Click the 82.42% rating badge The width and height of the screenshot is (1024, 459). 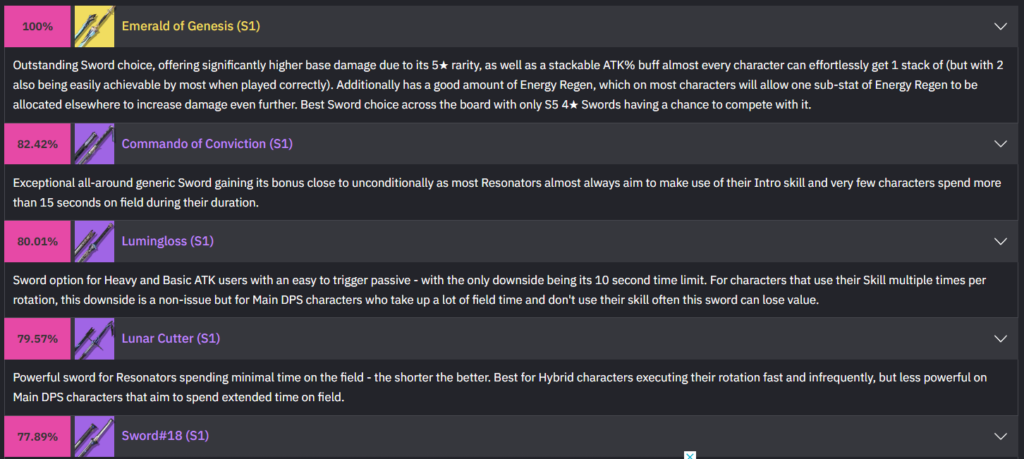[37, 144]
